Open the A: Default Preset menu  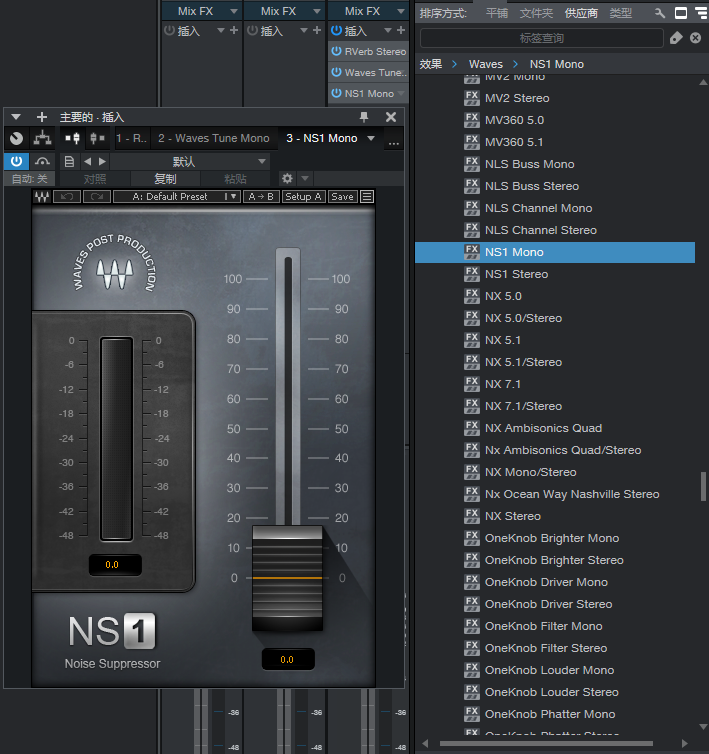(177, 196)
